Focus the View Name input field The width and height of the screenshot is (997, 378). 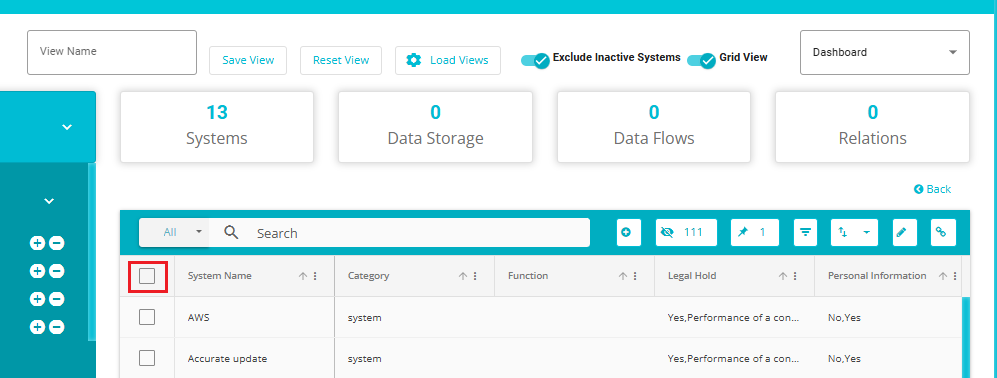pos(112,52)
